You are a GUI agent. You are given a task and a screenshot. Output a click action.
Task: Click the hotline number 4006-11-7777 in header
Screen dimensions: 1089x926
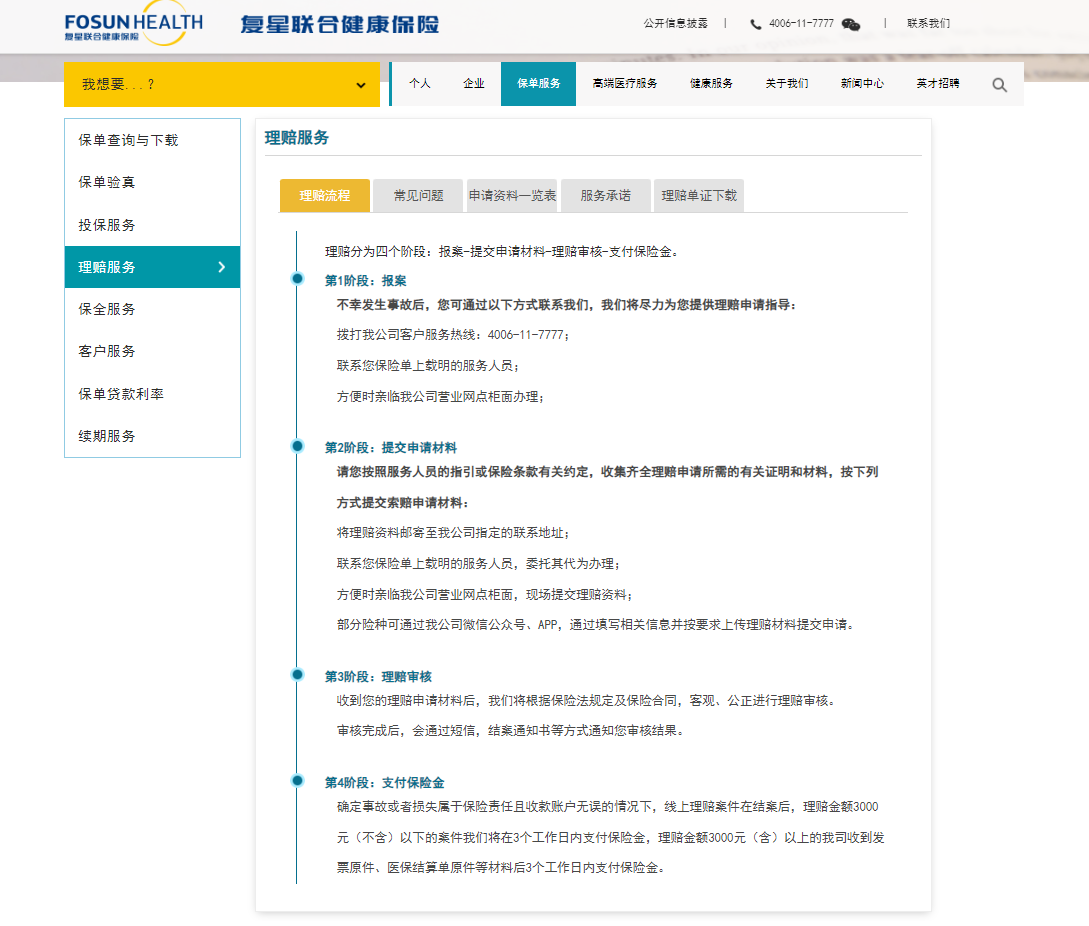pyautogui.click(x=801, y=24)
